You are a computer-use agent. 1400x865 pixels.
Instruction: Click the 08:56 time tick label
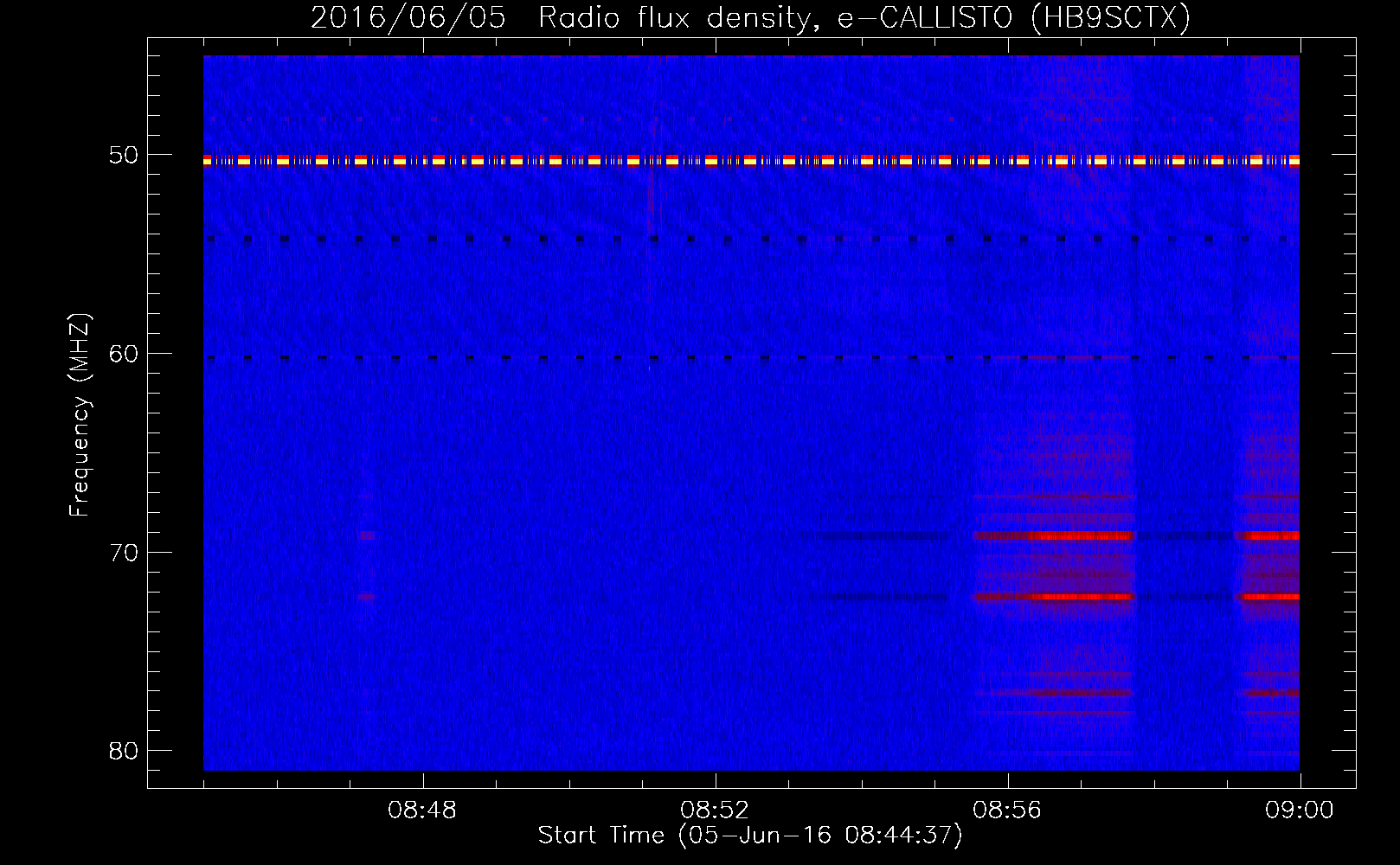coord(1007,811)
